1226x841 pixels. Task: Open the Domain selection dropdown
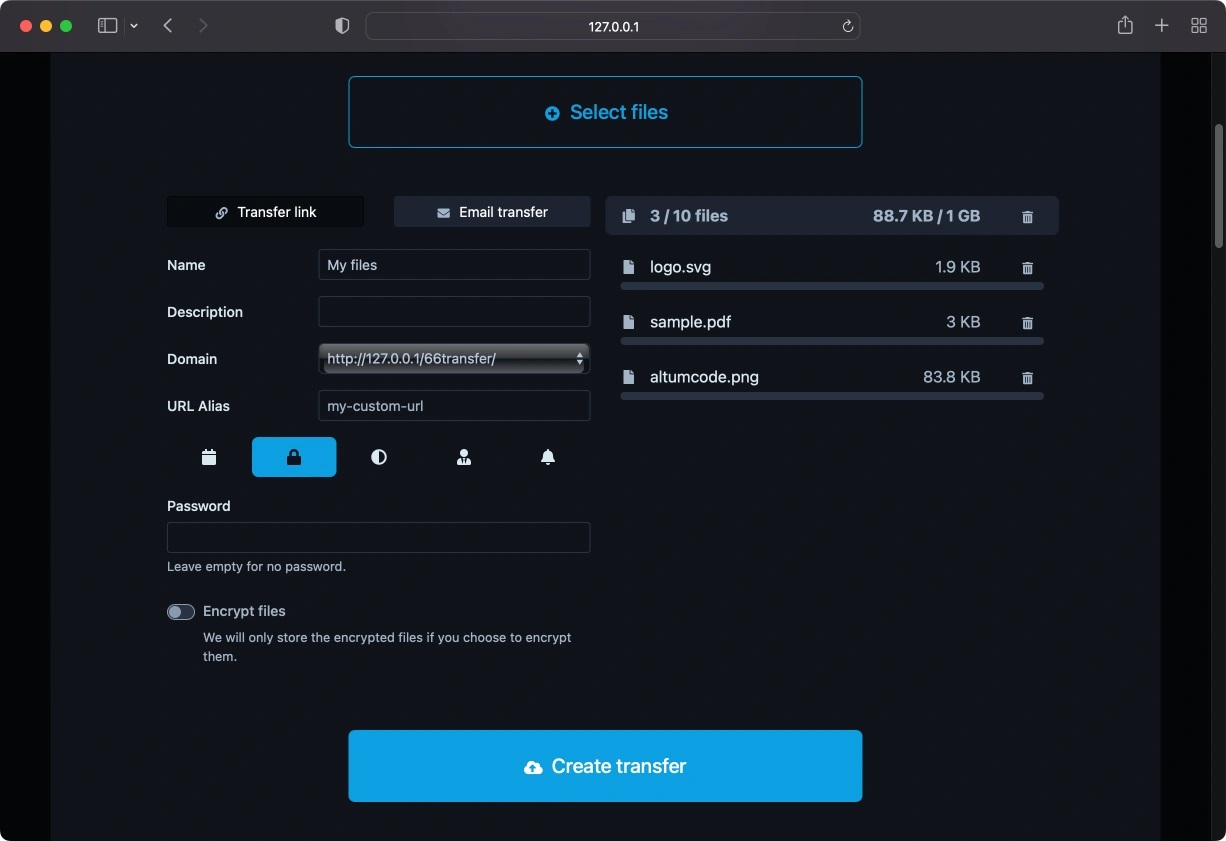tap(454, 358)
